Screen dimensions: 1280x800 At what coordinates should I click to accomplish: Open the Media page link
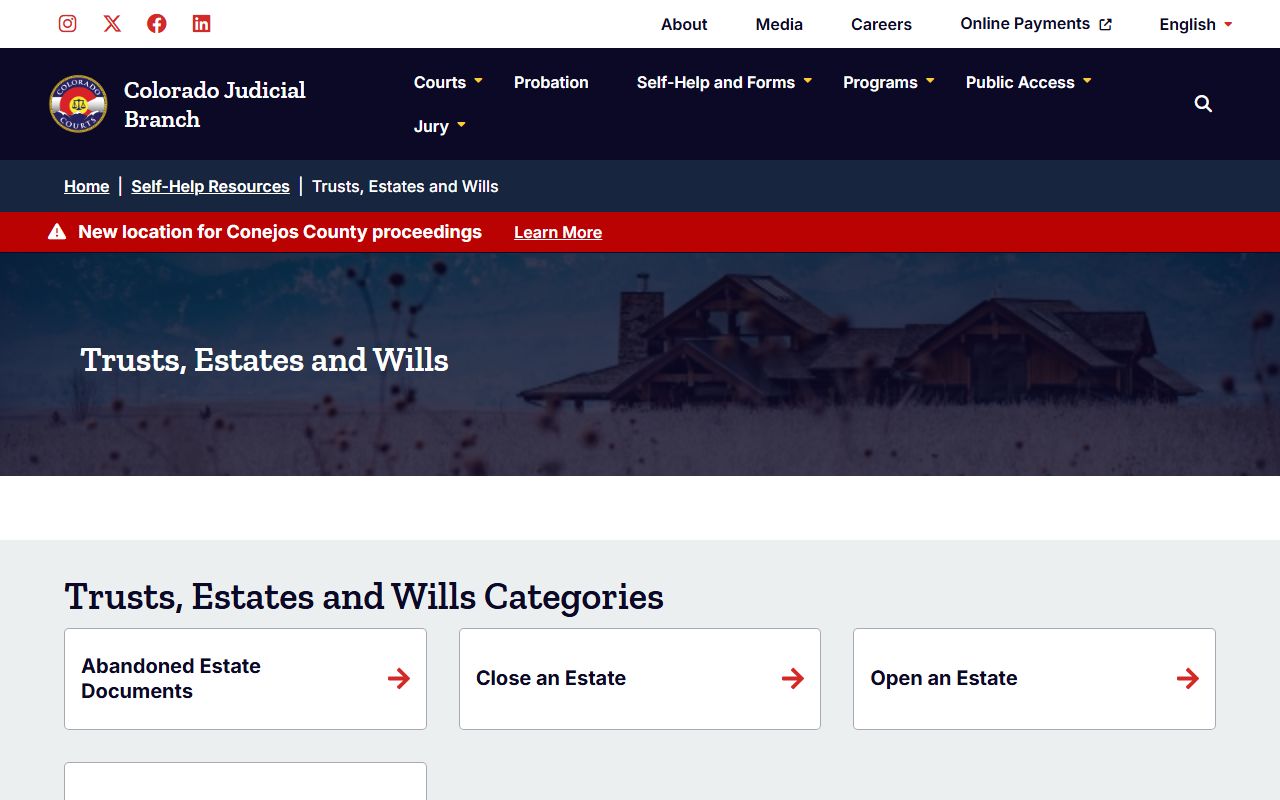tap(779, 24)
